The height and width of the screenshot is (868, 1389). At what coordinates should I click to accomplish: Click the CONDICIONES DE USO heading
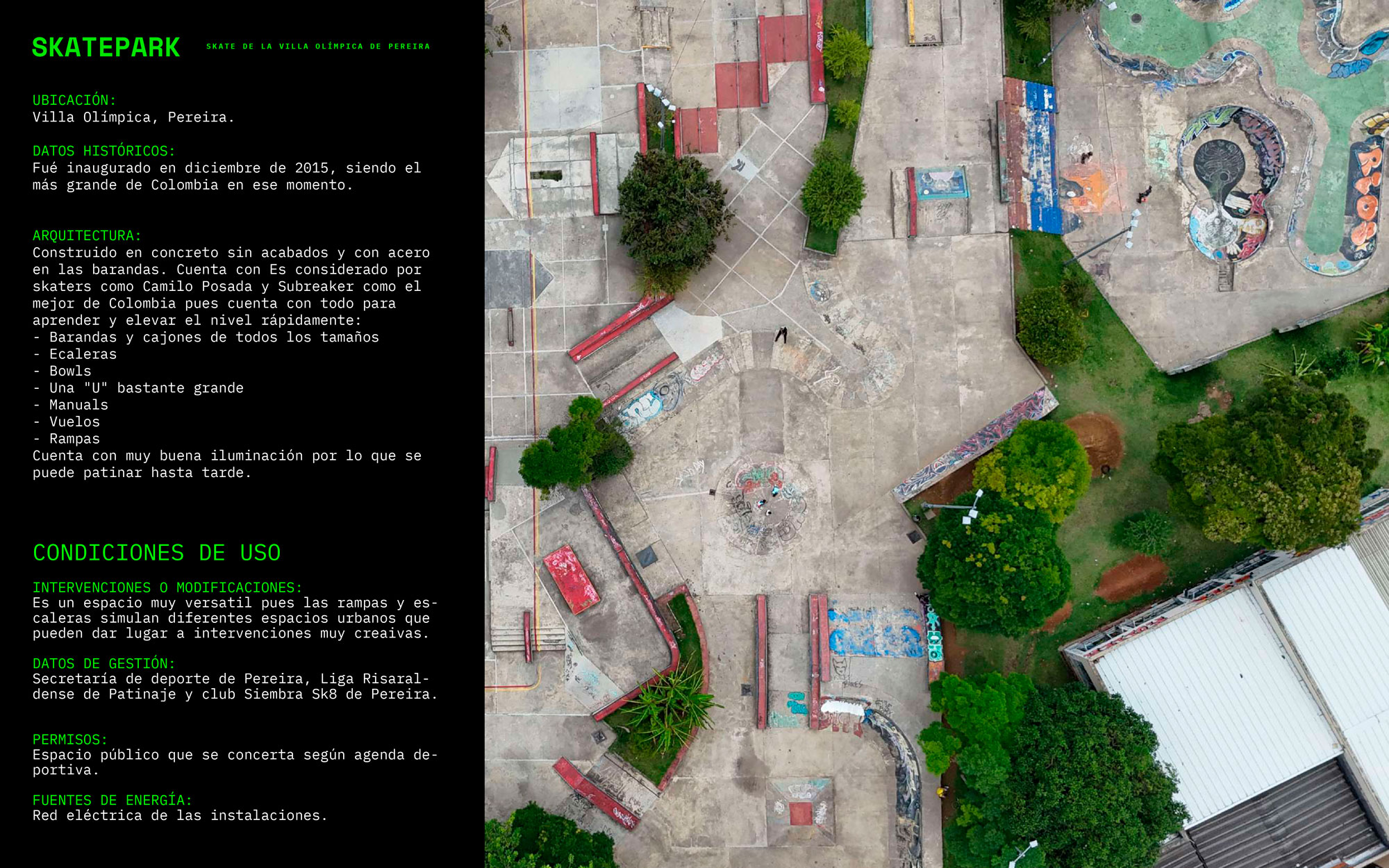click(156, 553)
